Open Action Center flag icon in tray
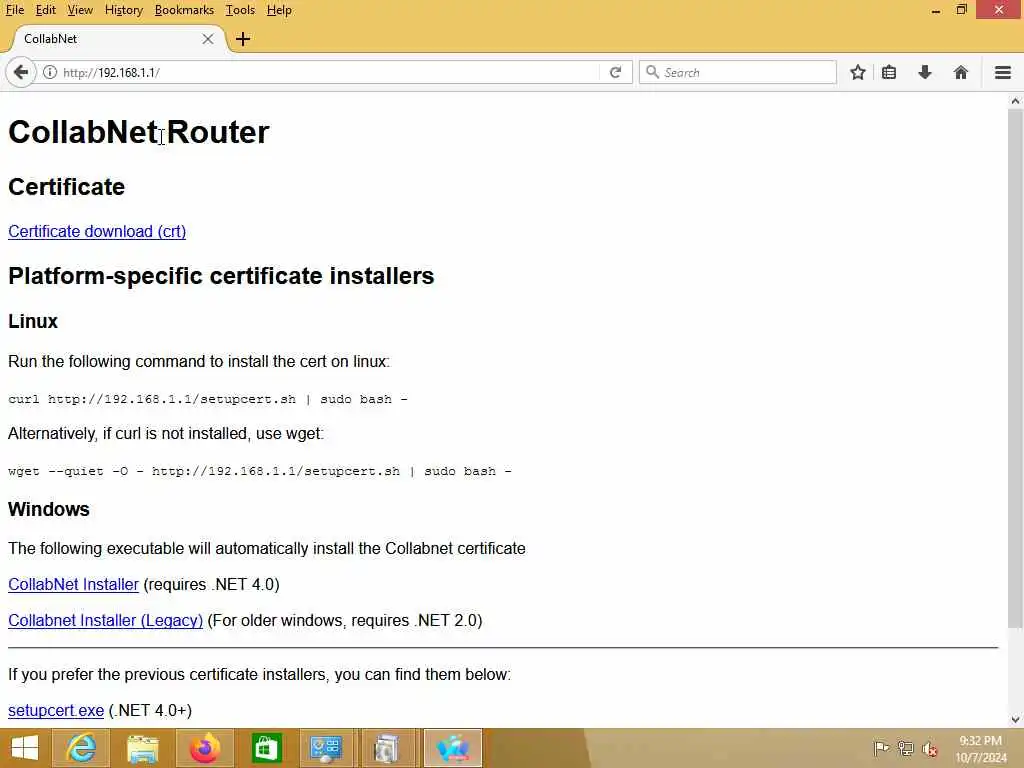This screenshot has width=1024, height=768. tap(881, 748)
